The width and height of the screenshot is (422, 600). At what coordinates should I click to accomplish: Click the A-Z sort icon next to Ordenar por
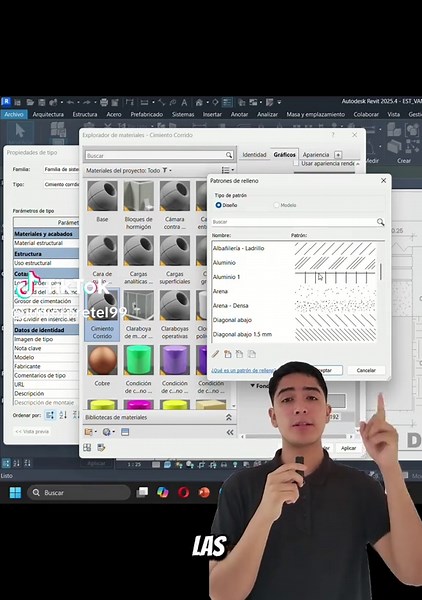point(63,415)
